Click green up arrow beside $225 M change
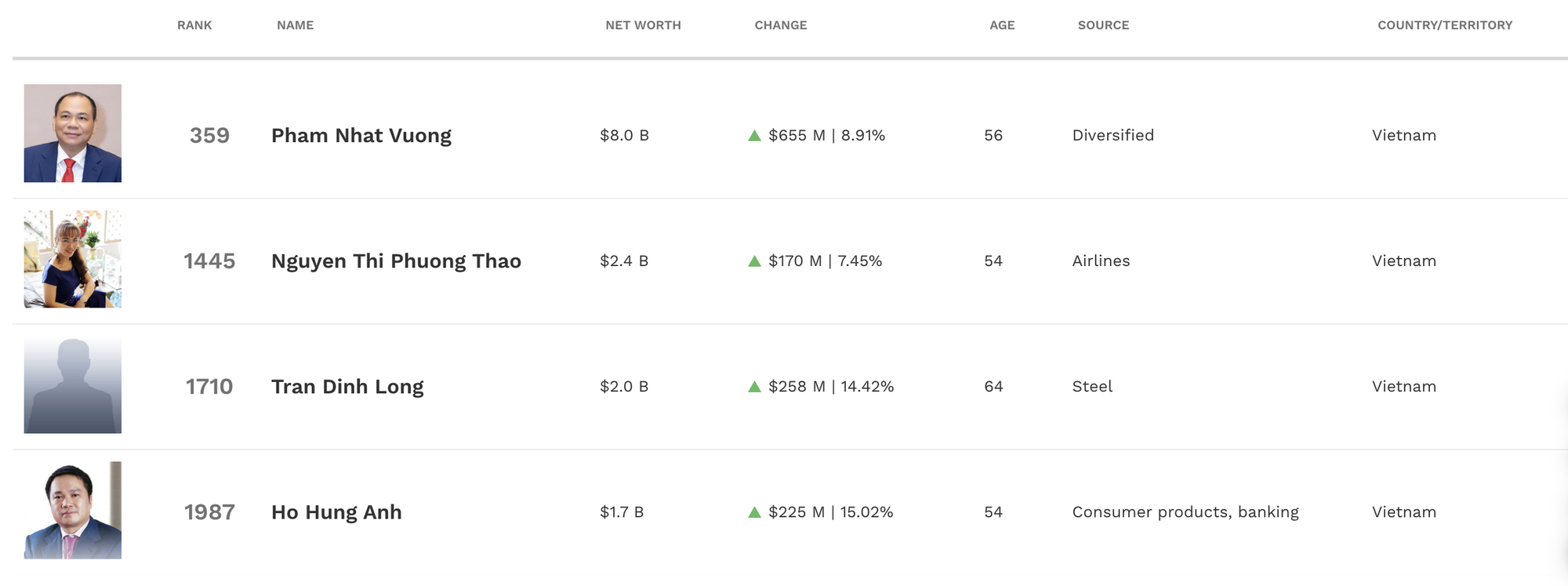 coord(754,512)
